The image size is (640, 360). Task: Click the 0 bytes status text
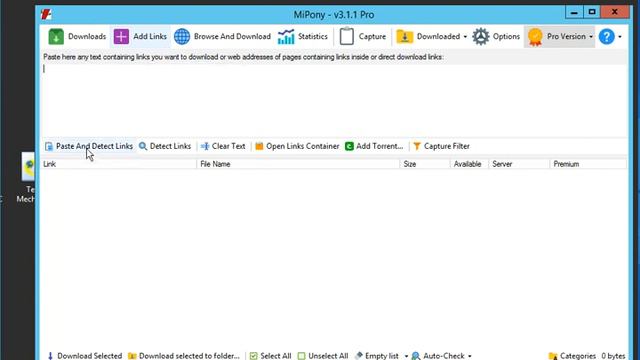point(613,356)
